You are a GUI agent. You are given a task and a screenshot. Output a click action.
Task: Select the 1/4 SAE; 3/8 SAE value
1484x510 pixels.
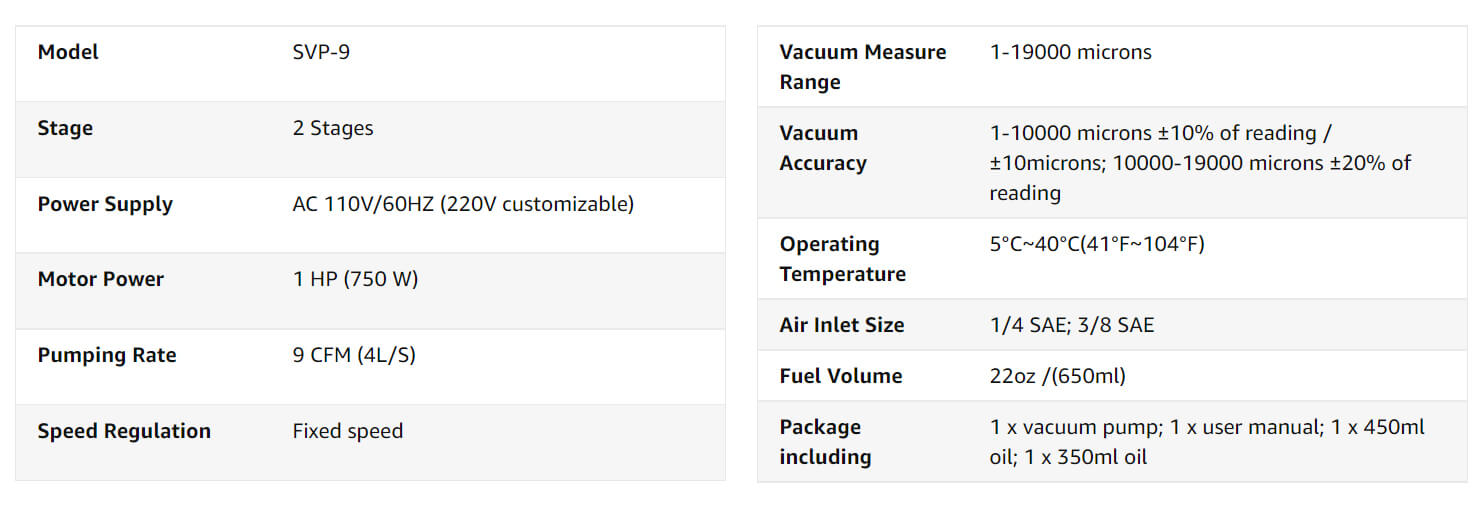point(1072,325)
